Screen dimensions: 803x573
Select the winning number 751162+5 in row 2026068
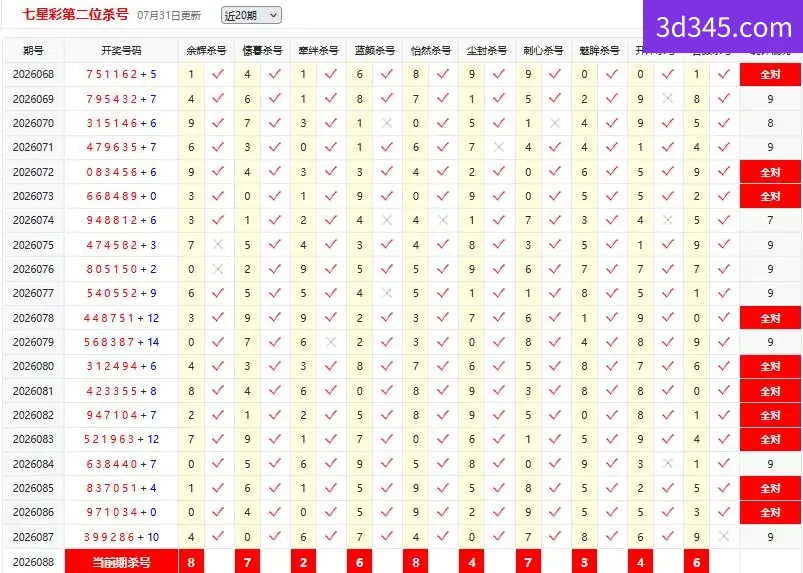tap(121, 74)
